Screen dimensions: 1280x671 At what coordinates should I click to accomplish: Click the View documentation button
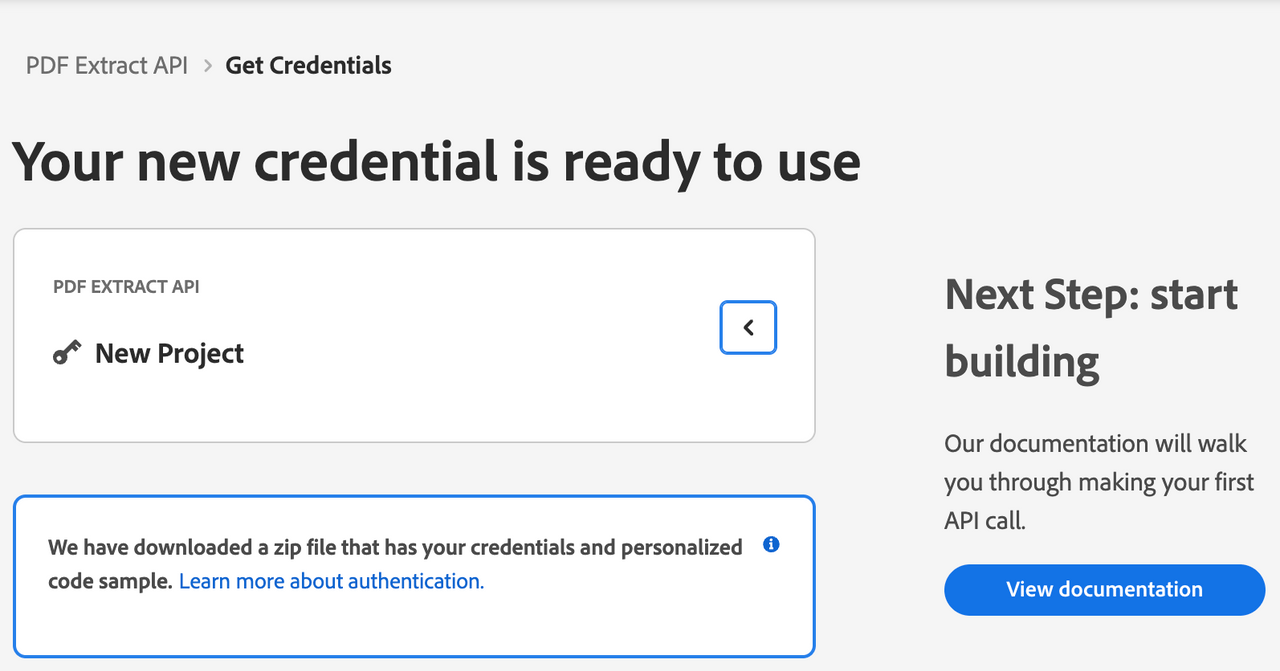coord(1104,589)
